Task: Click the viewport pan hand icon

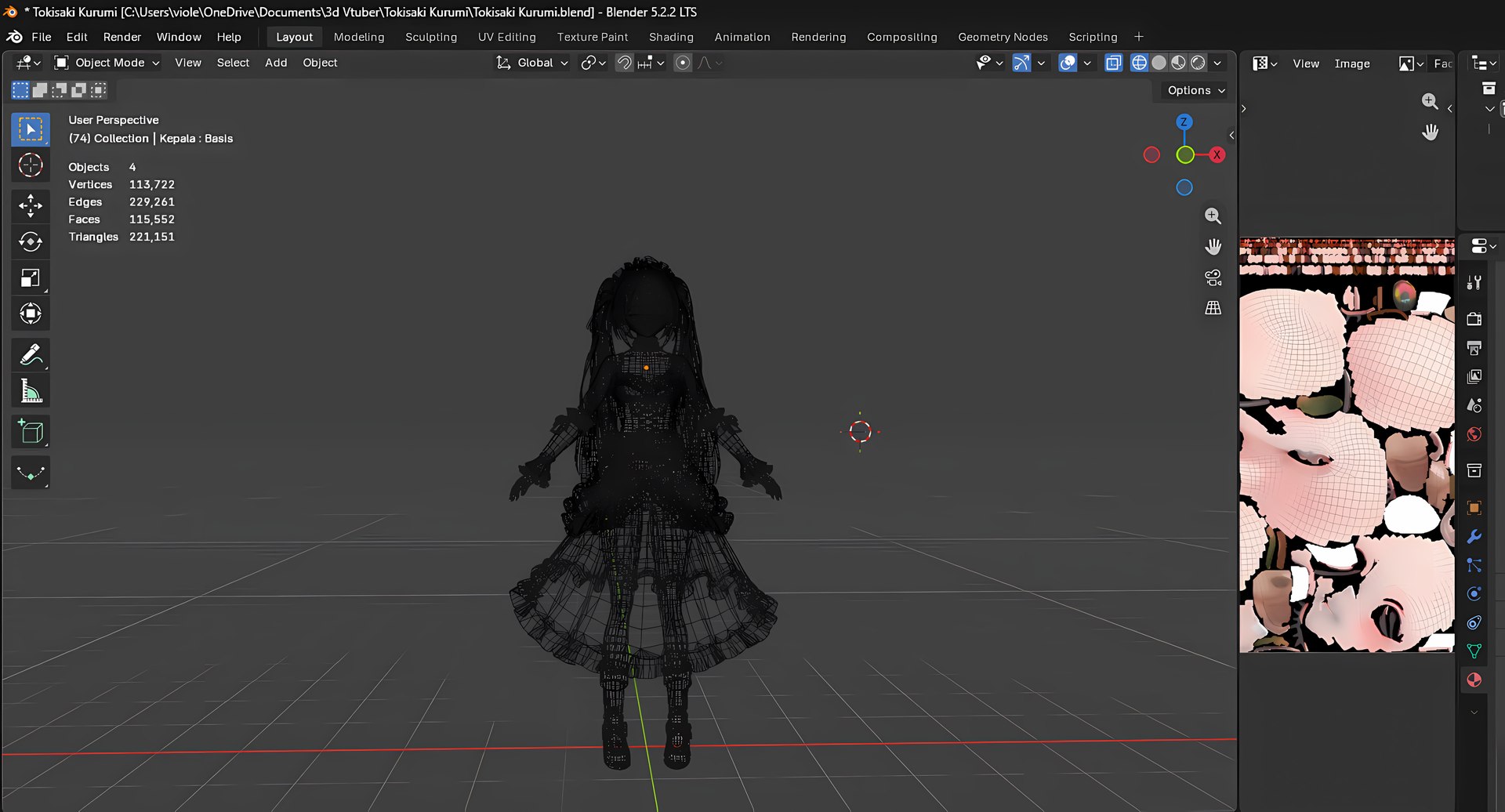Action: pyautogui.click(x=1213, y=247)
